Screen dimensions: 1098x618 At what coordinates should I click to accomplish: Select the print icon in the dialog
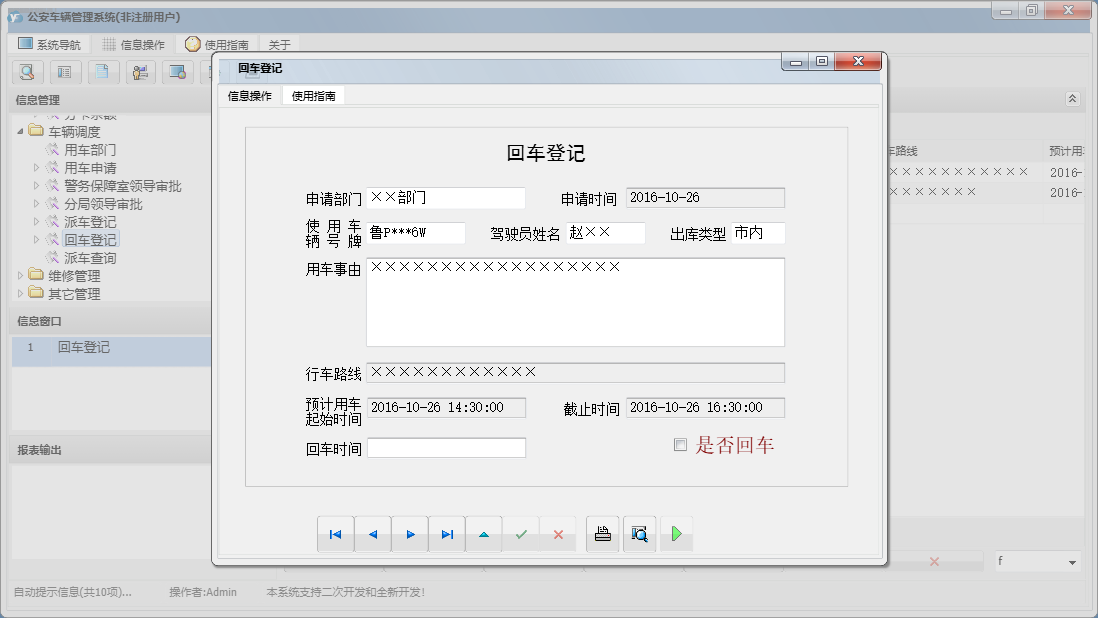click(601, 533)
